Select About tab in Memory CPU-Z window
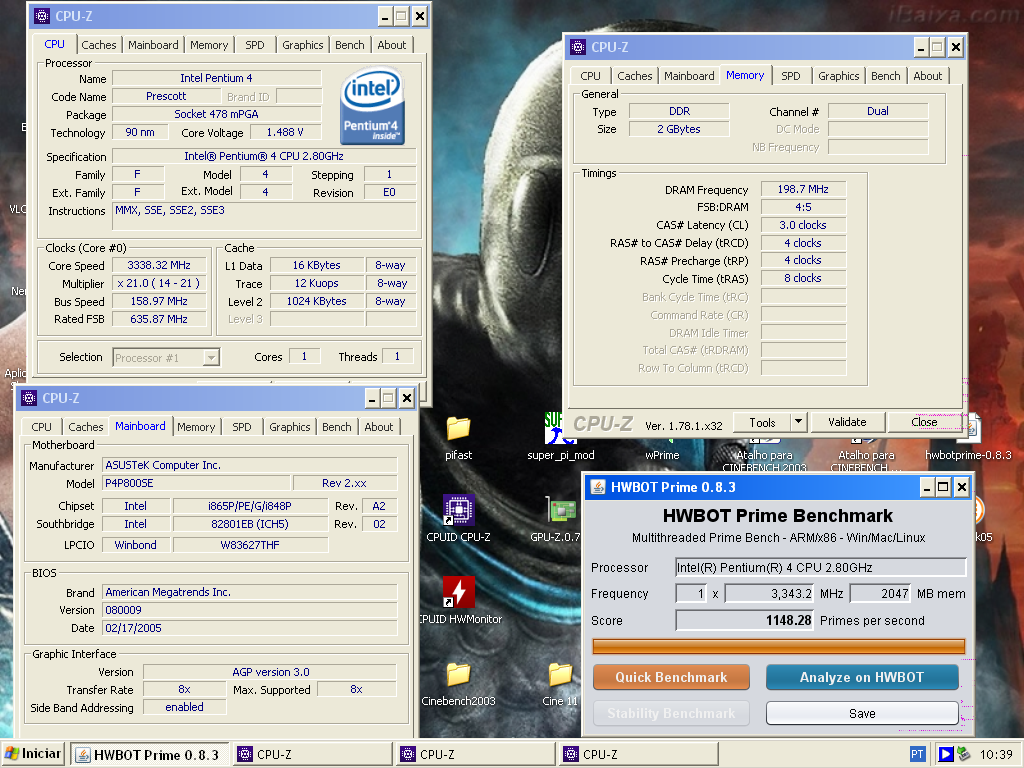 click(927, 76)
